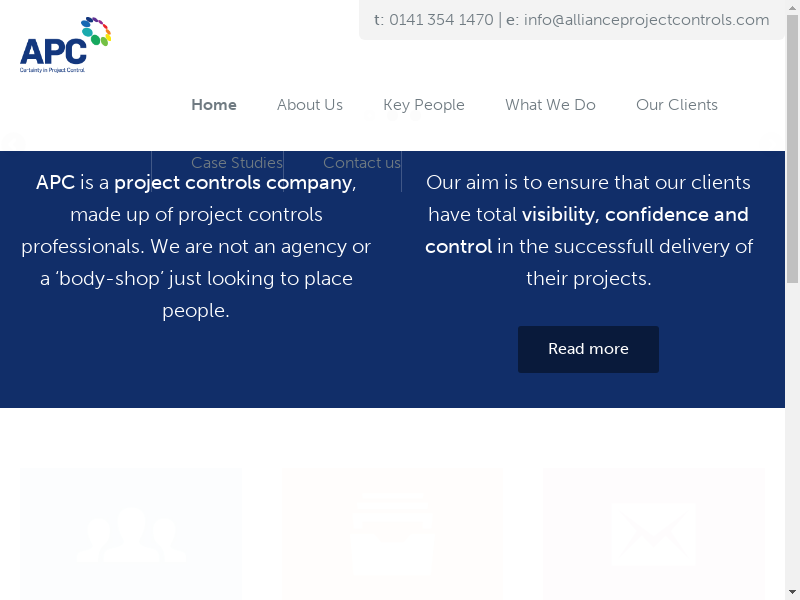The height and width of the screenshot is (600, 800).
Task: Open the Contact us page
Action: coord(362,163)
